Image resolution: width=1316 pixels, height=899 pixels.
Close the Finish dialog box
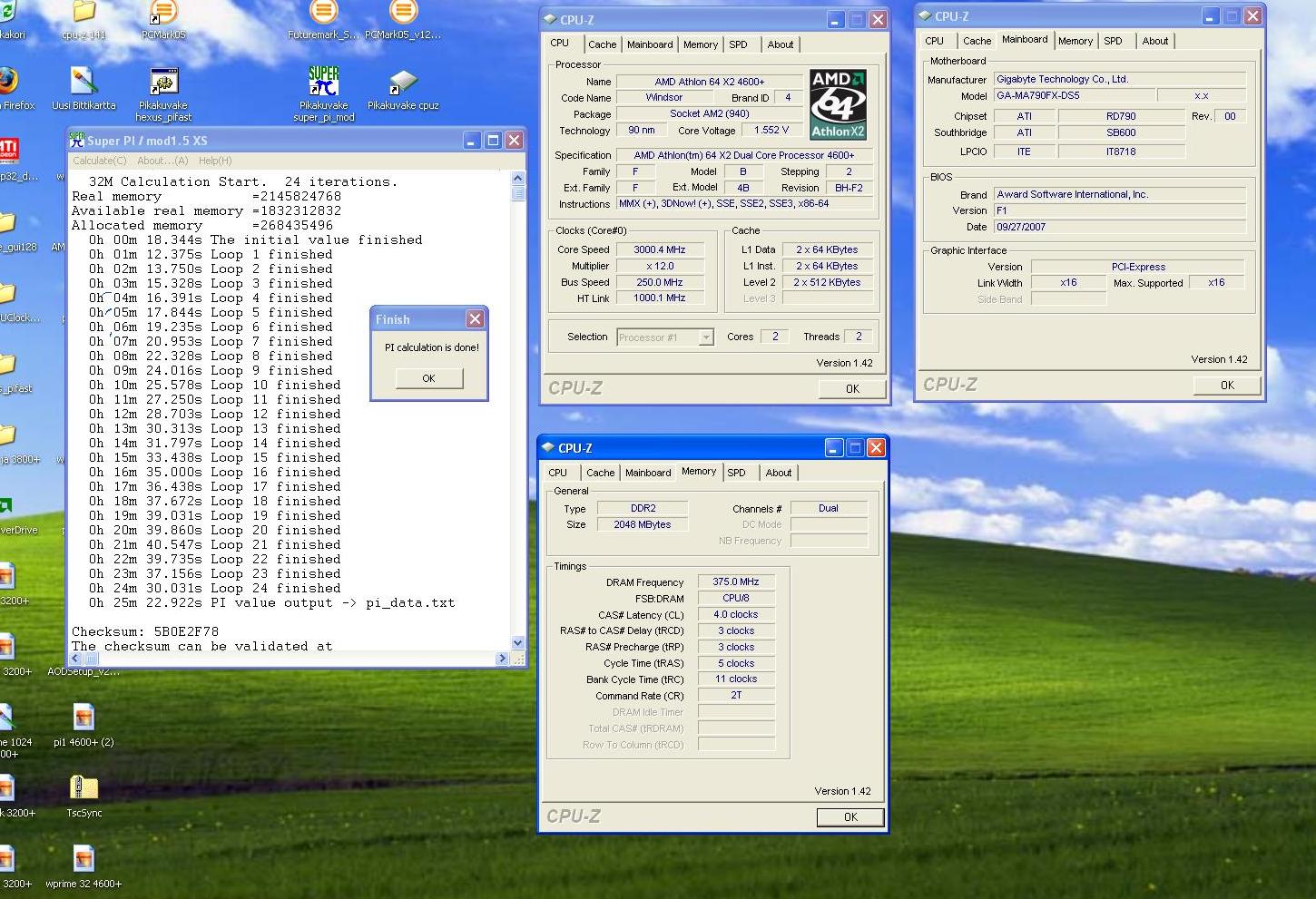[475, 318]
